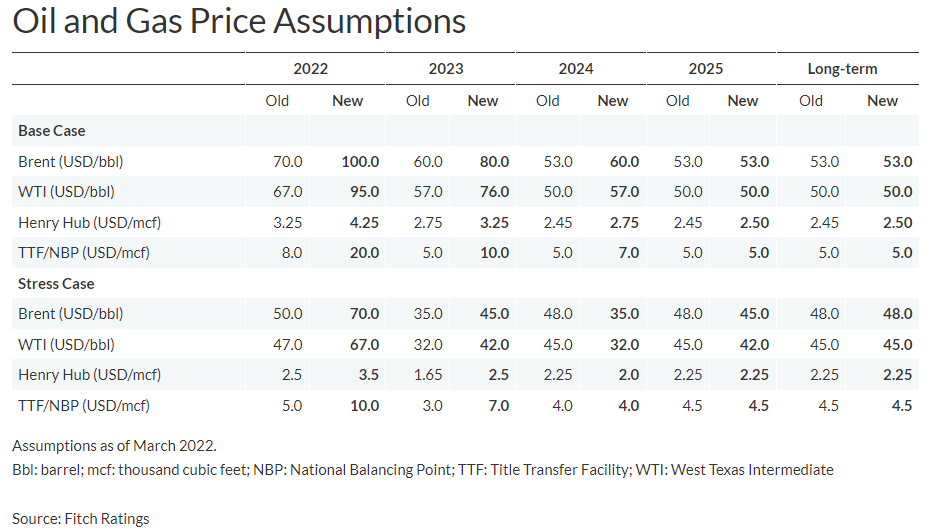
Task: Click the "Assumptions as of March 2022" note
Action: point(114,446)
